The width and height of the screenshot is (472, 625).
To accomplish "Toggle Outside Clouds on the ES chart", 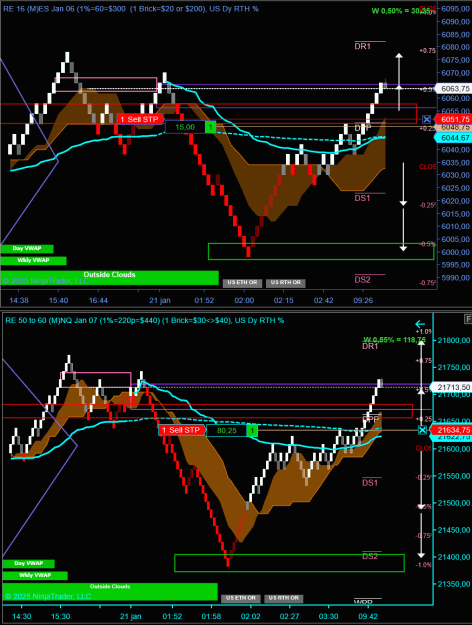I will click(109, 278).
